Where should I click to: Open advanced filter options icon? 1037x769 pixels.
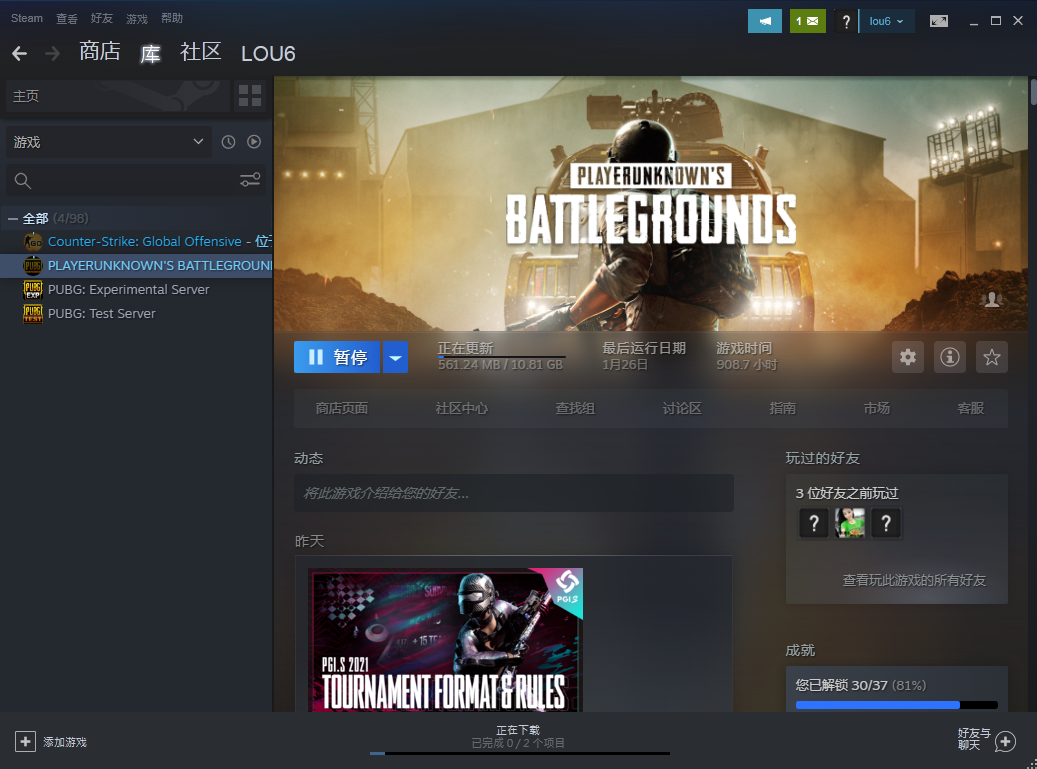coord(250,180)
